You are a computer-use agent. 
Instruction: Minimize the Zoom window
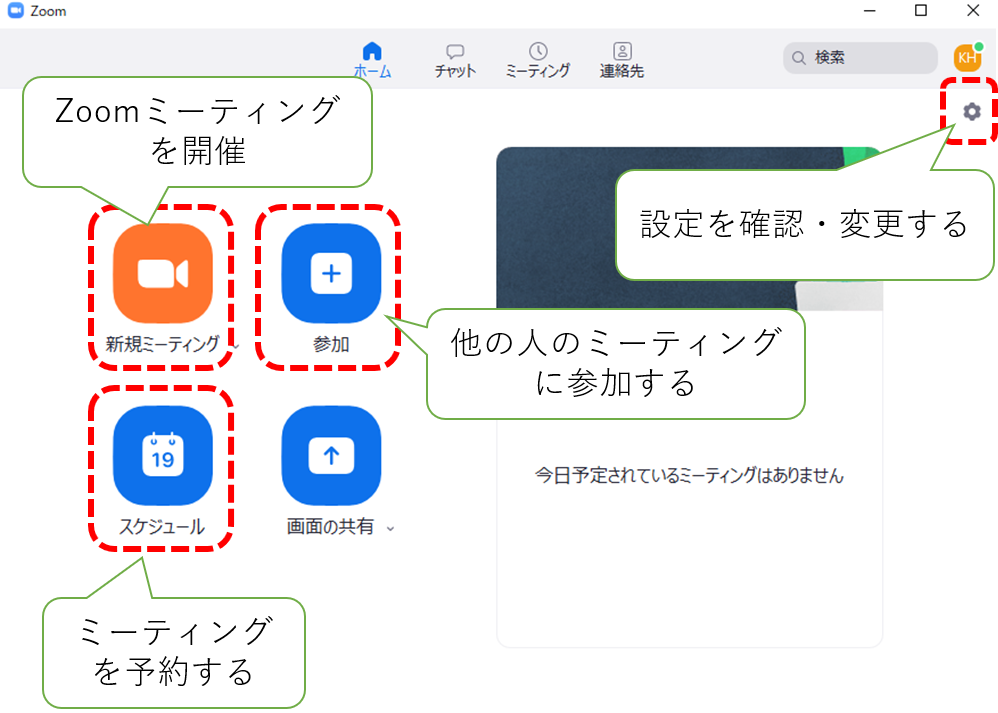869,11
